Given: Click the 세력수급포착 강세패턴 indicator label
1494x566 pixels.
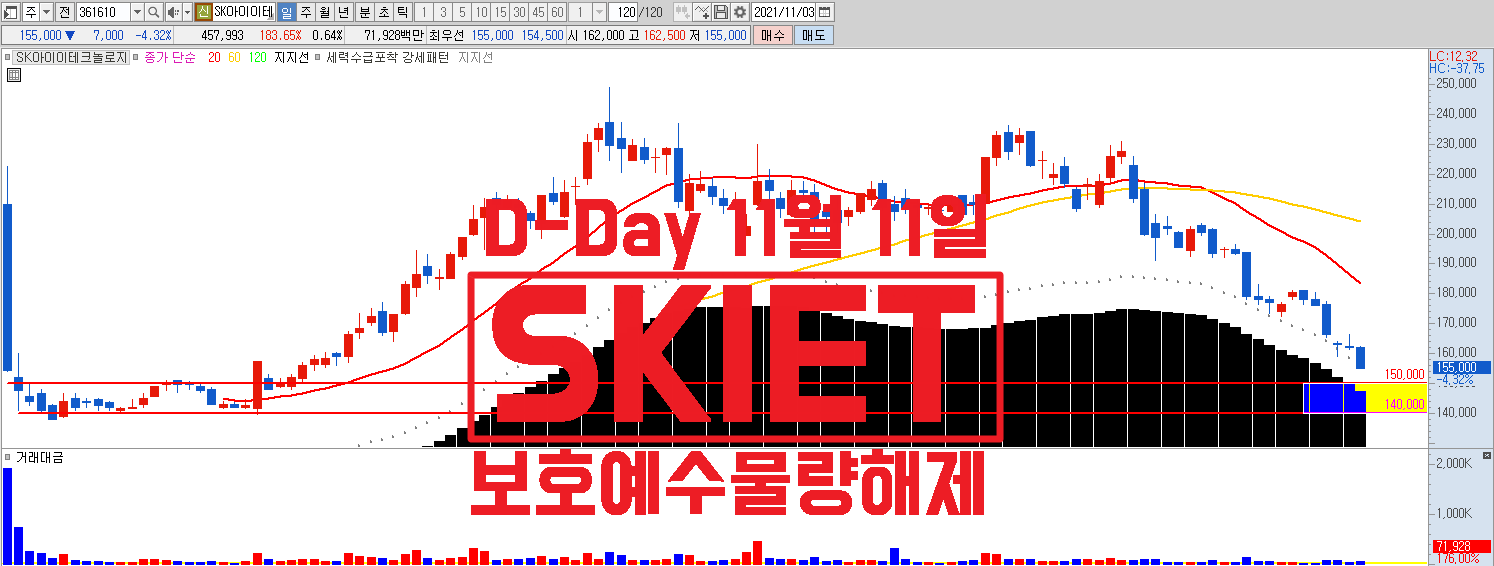Looking at the screenshot, I should 388,58.
